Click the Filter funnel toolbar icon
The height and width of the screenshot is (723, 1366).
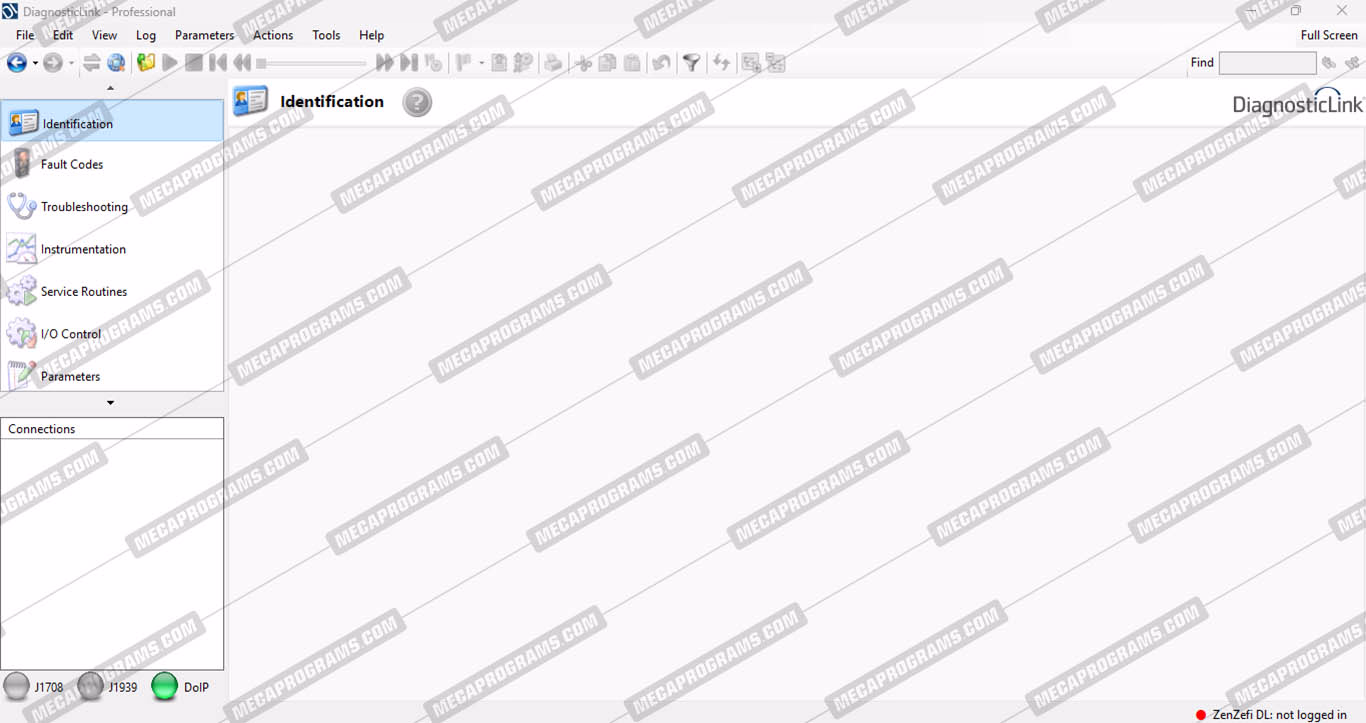691,63
